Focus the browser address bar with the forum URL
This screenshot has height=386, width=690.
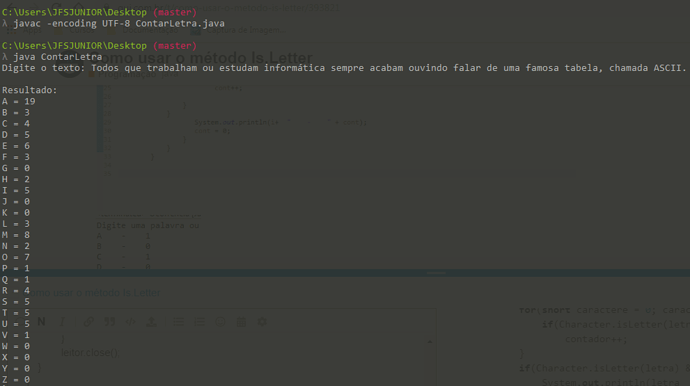(229, 7)
